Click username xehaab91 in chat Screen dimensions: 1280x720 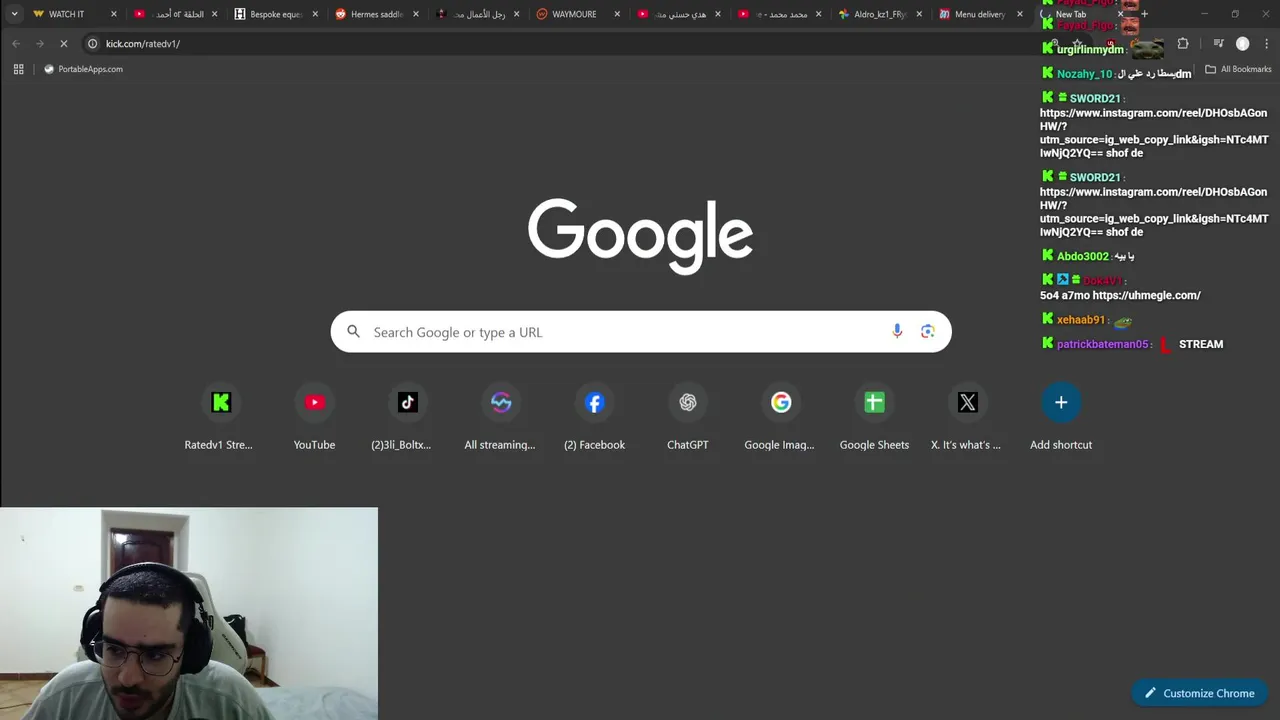pos(1080,320)
